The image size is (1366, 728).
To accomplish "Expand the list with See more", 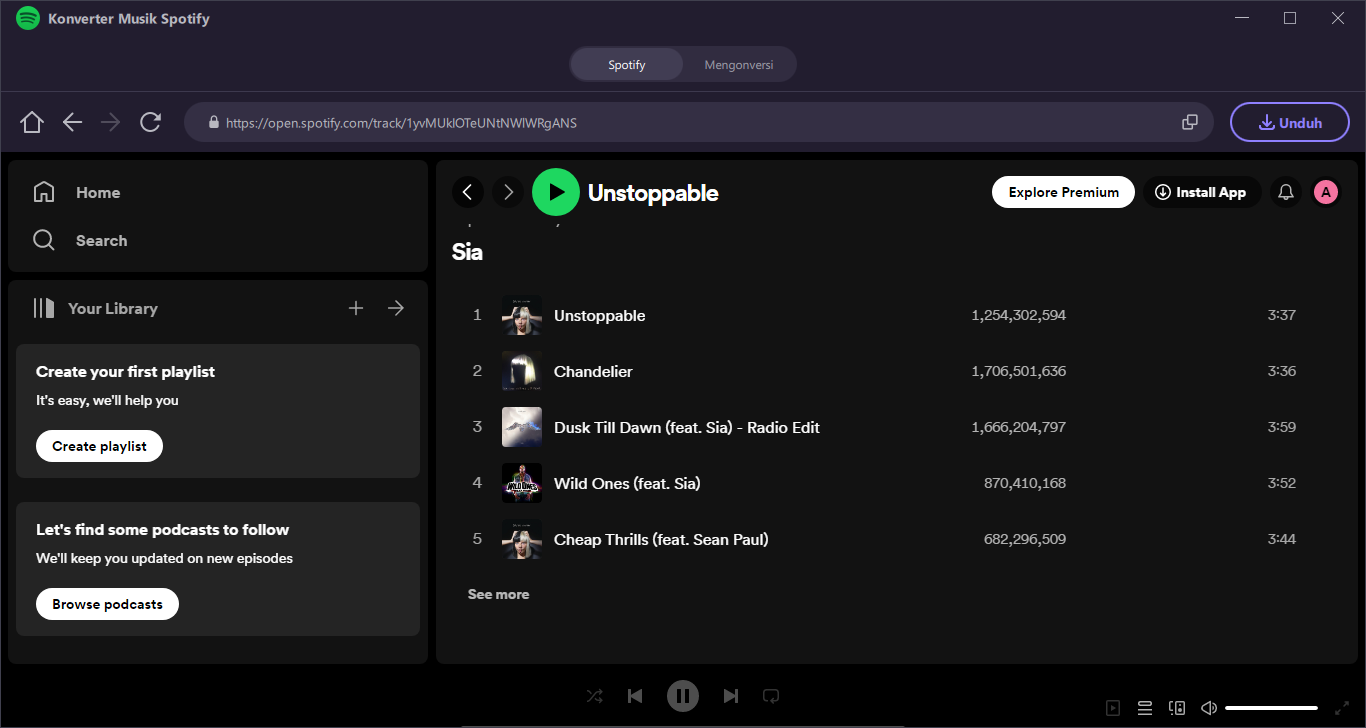I will tap(498, 594).
